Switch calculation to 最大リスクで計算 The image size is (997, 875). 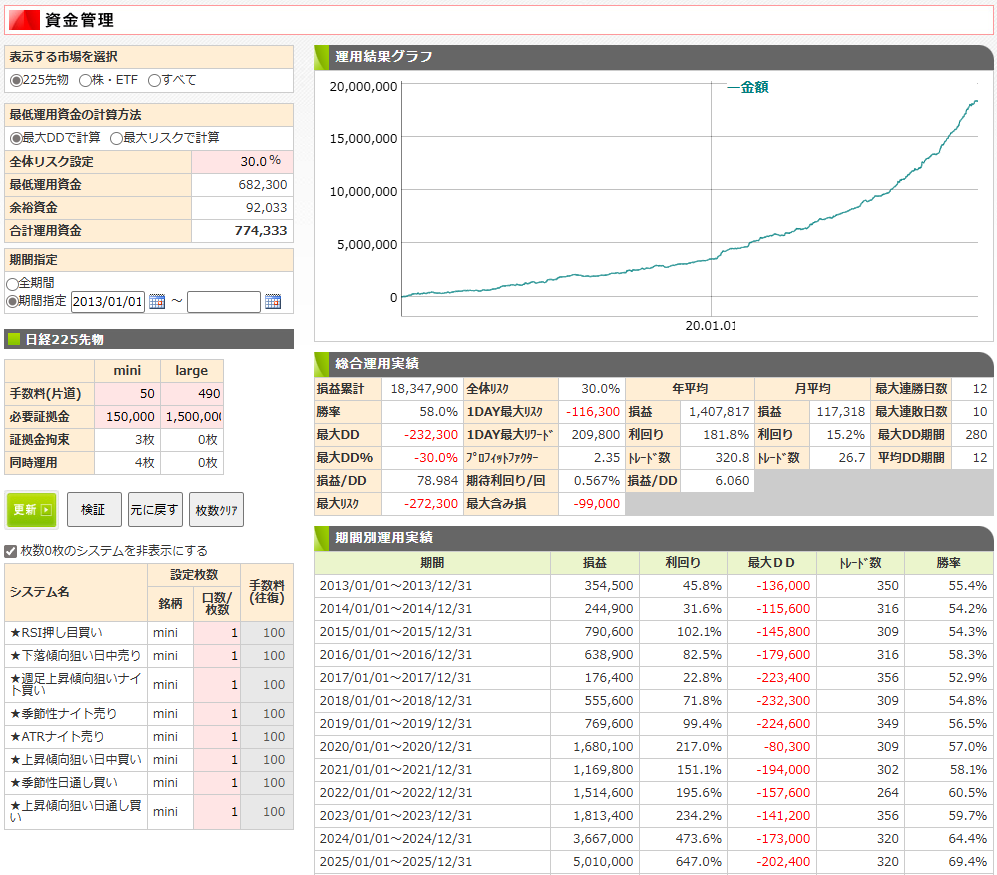click(x=116, y=138)
